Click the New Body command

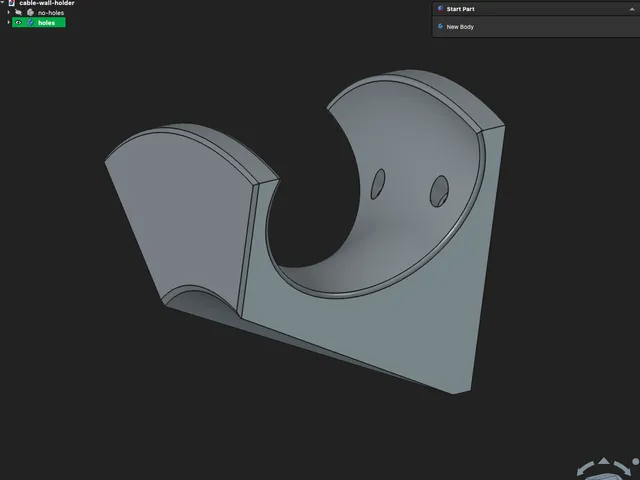click(460, 27)
